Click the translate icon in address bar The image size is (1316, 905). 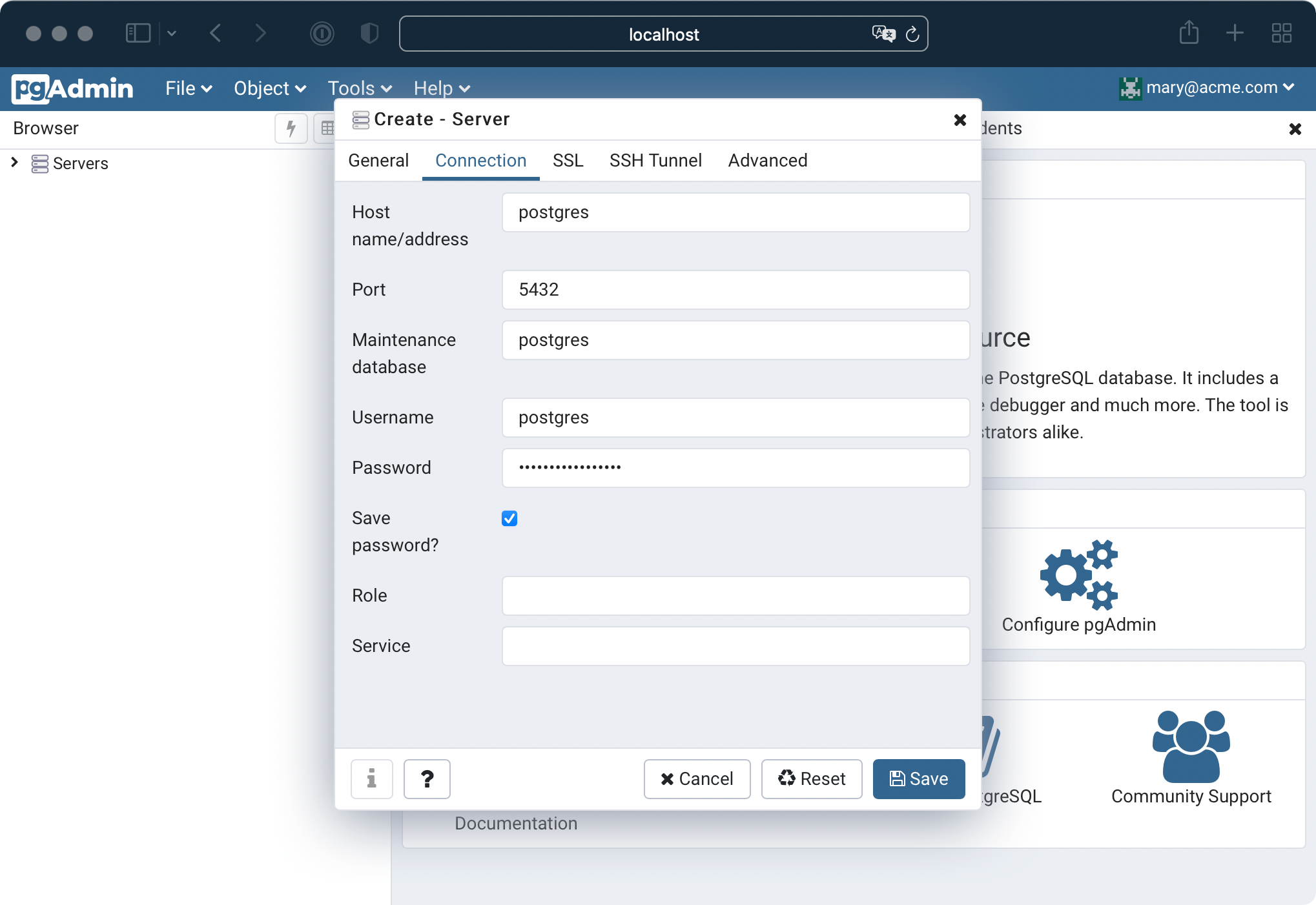883,34
